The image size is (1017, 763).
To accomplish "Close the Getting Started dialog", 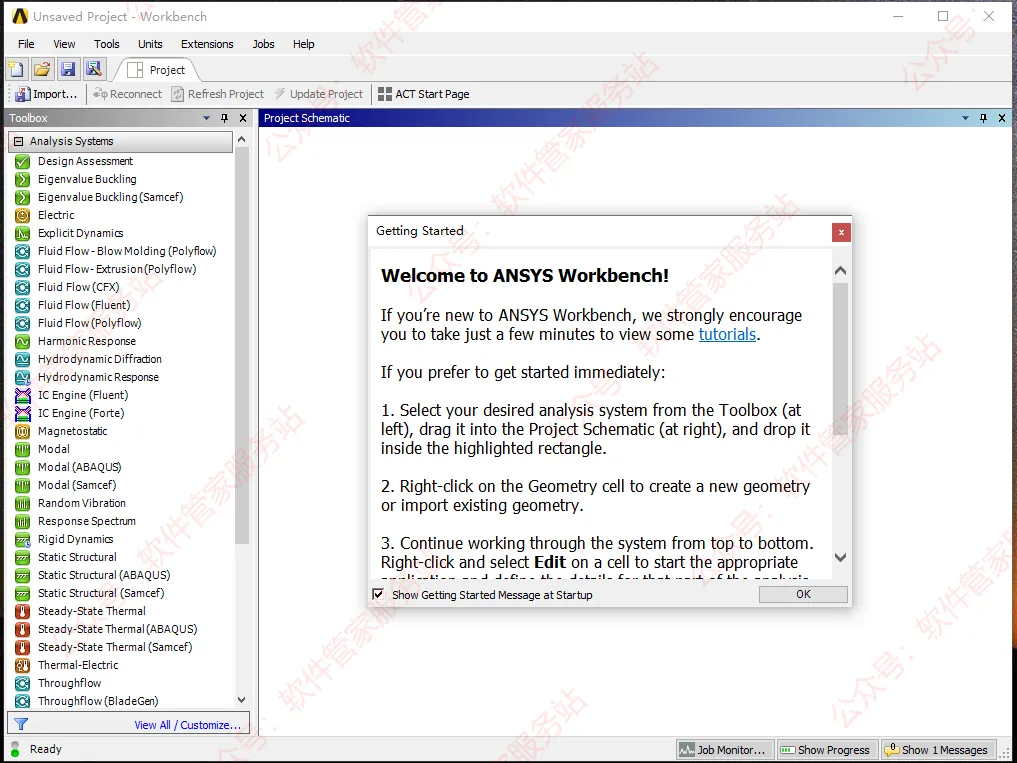I will (841, 232).
